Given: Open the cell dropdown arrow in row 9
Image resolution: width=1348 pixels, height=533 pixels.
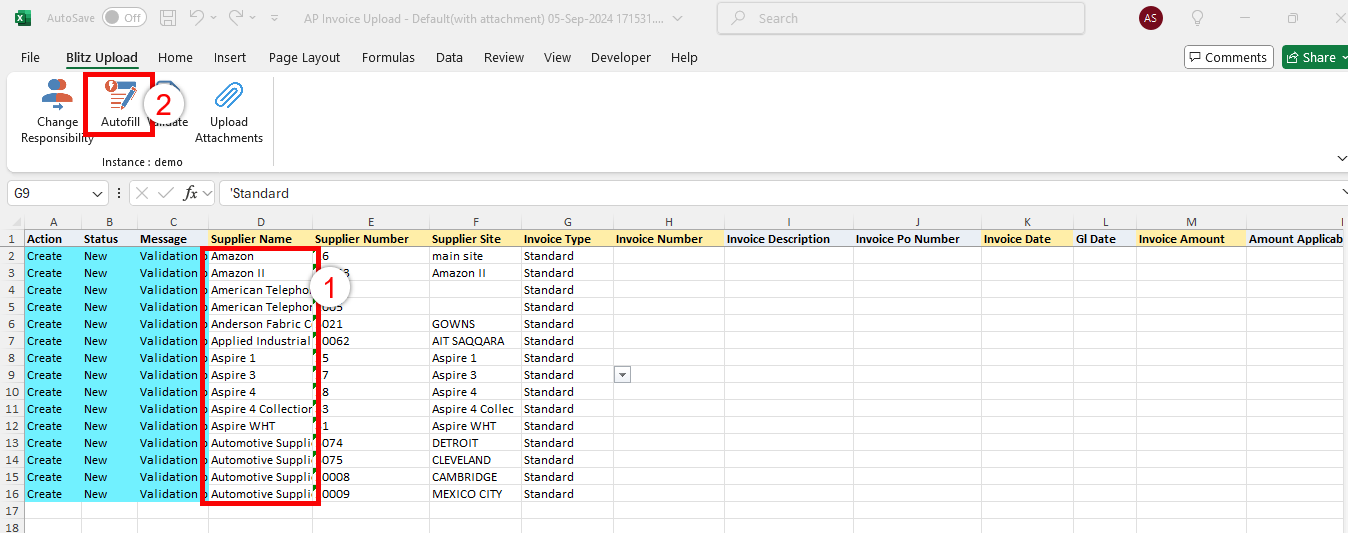Looking at the screenshot, I should point(622,375).
